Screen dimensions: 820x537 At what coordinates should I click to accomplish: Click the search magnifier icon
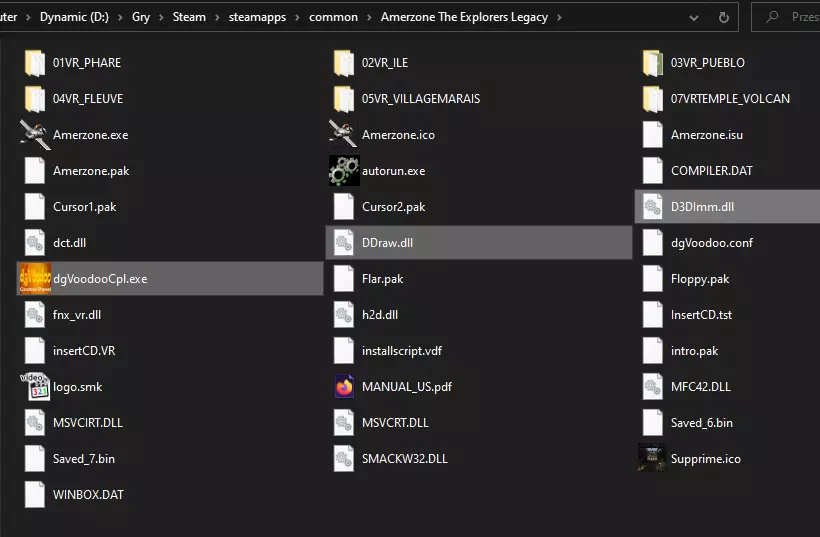(772, 17)
